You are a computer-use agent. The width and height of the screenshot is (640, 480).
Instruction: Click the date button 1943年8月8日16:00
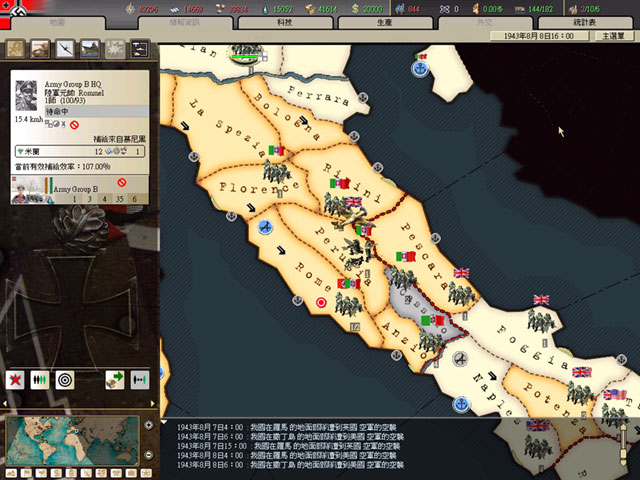pos(539,36)
